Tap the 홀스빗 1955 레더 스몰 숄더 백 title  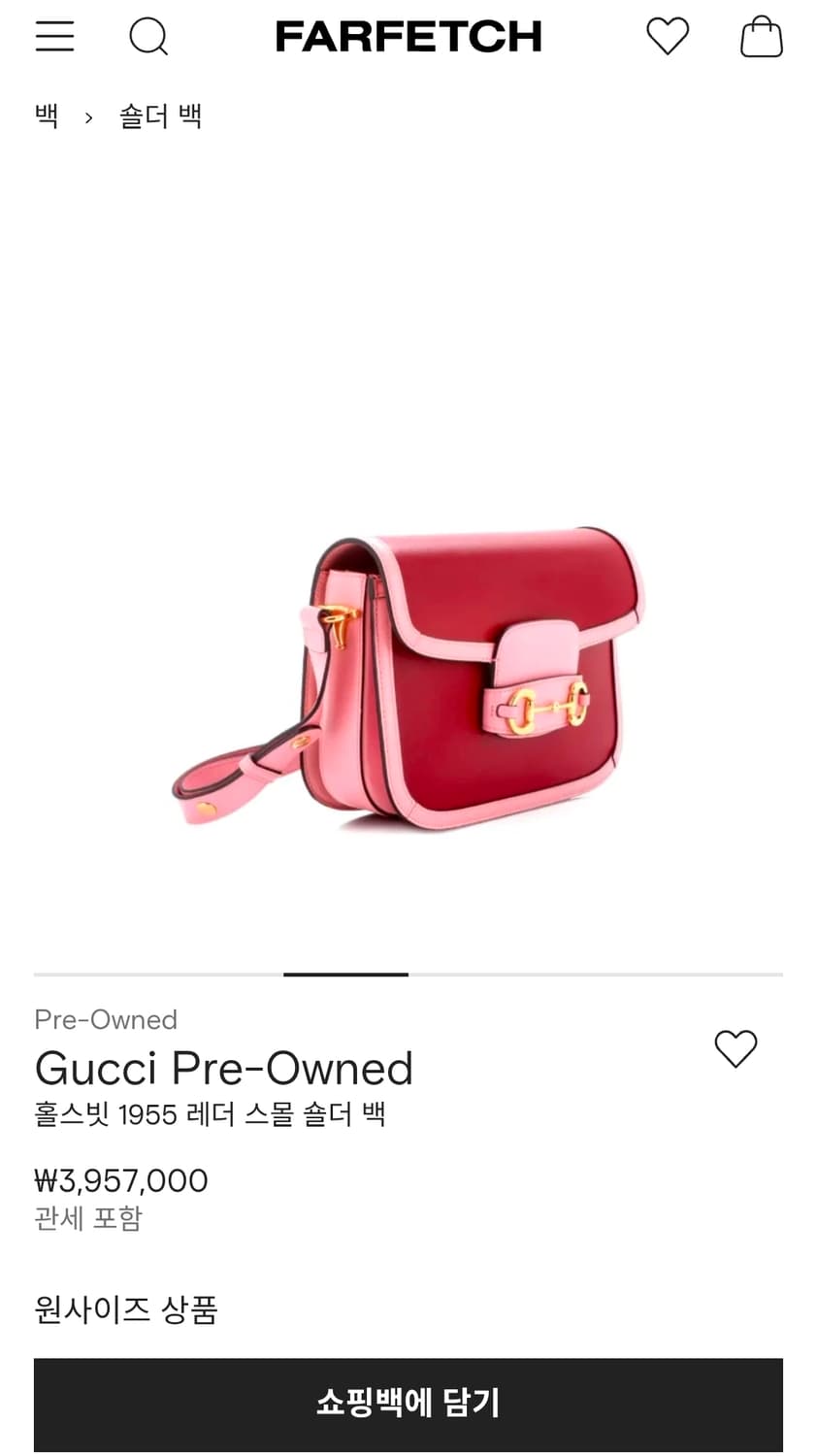click(x=210, y=1113)
